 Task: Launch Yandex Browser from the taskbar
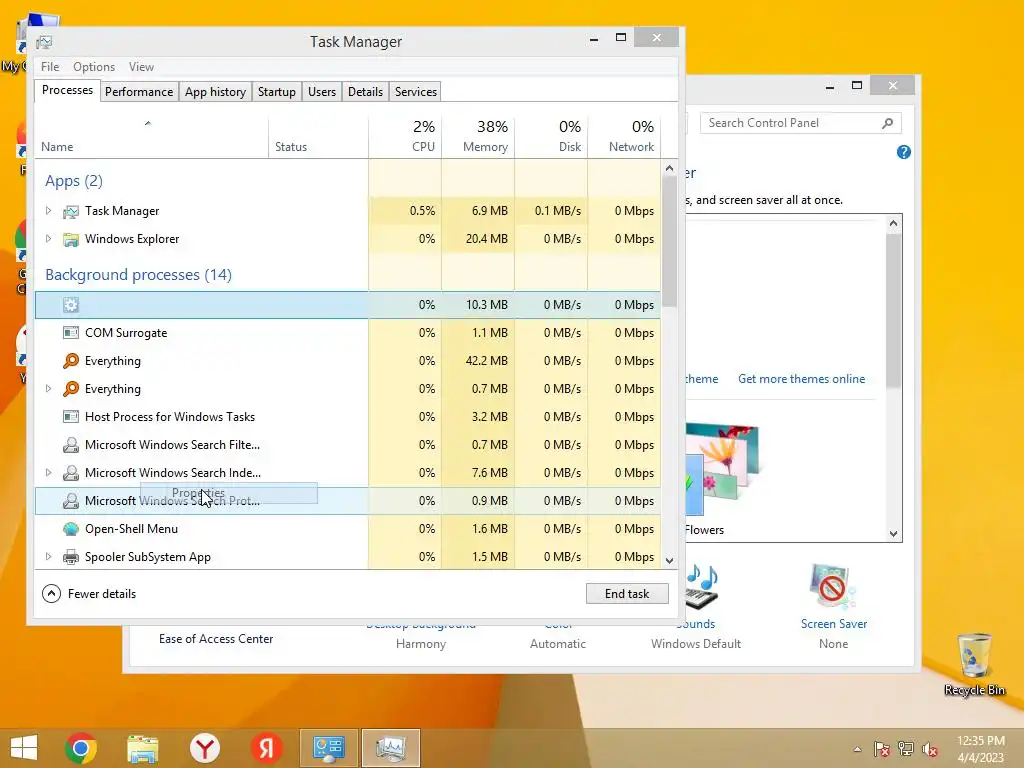coord(204,748)
